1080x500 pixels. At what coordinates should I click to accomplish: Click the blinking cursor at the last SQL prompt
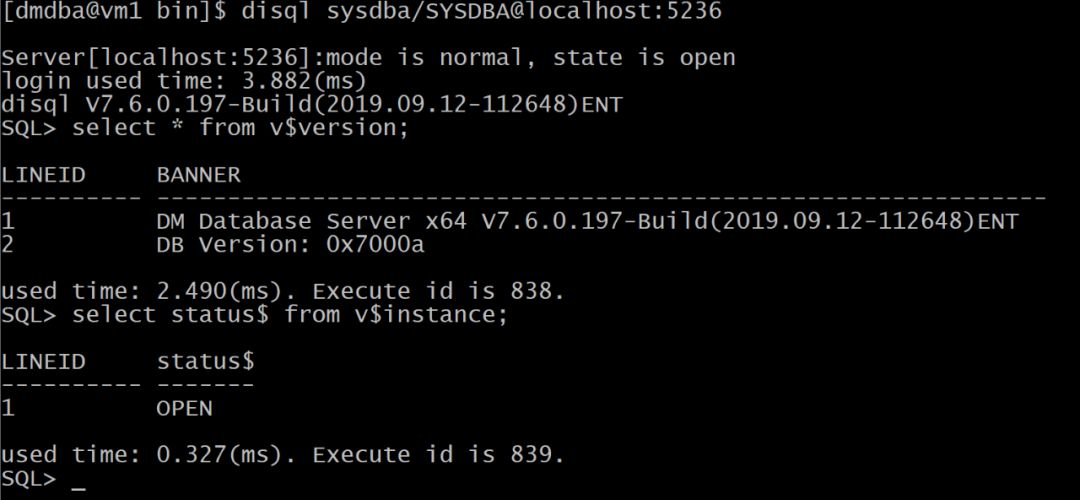pos(79,483)
